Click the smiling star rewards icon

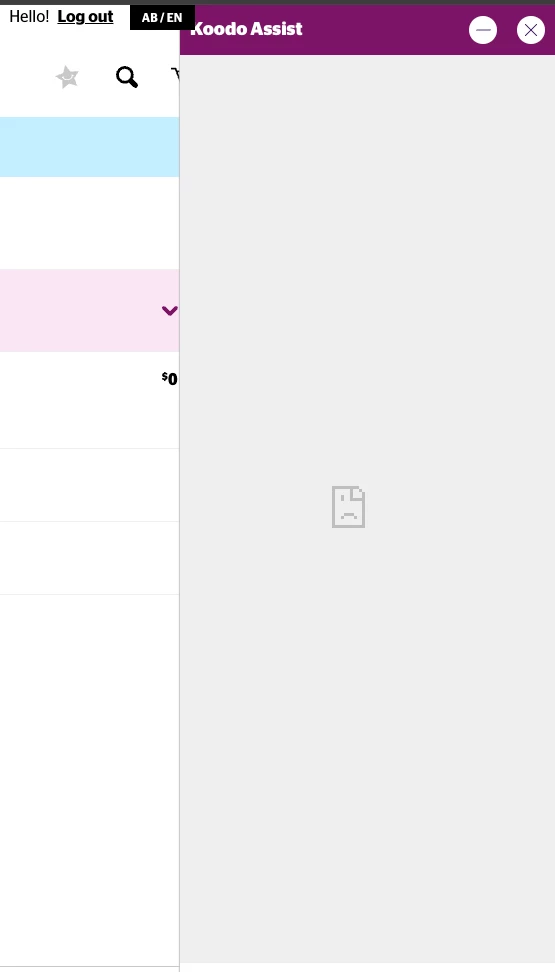pos(67,77)
